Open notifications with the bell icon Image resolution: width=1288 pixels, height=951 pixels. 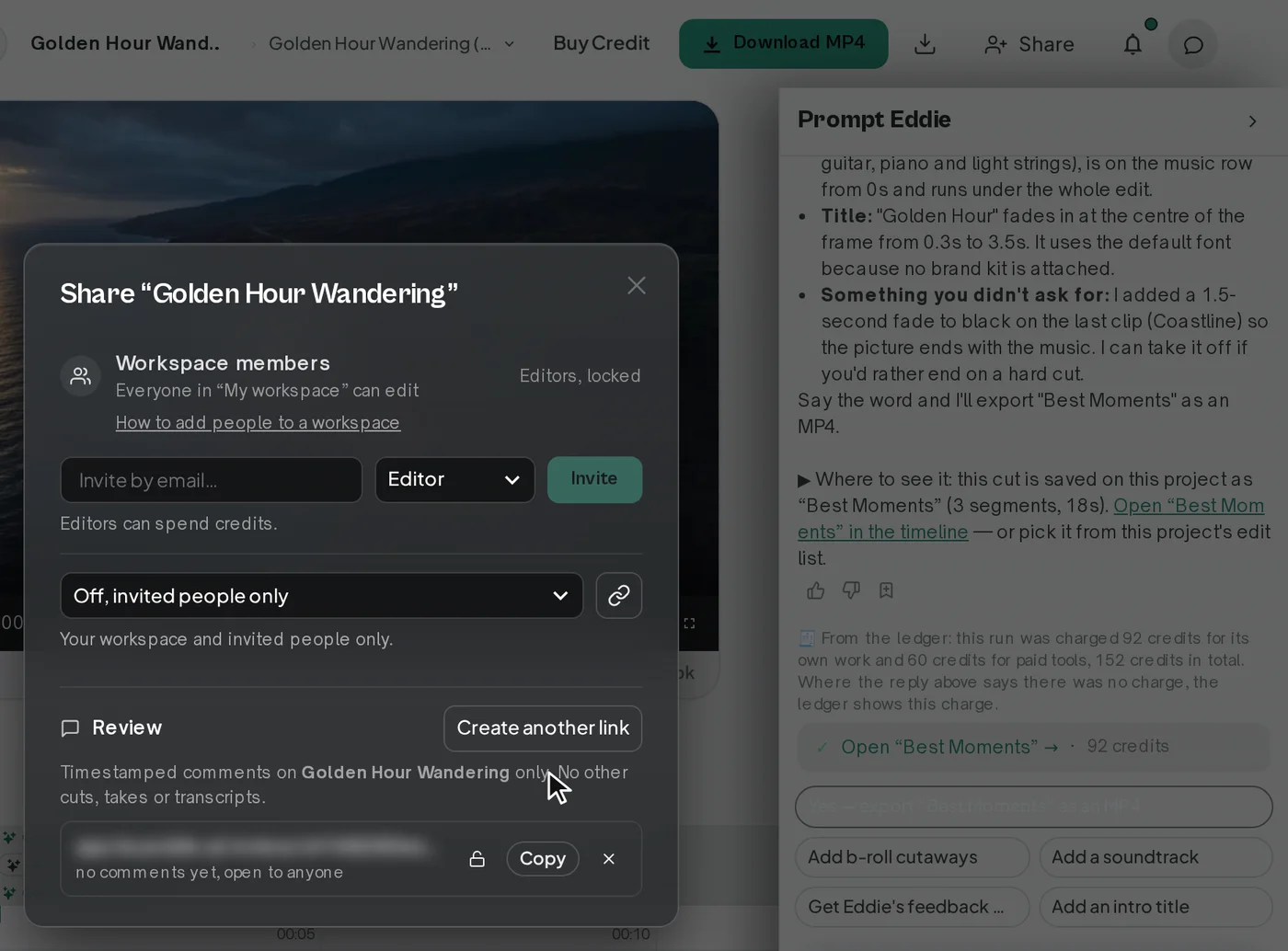tap(1133, 44)
